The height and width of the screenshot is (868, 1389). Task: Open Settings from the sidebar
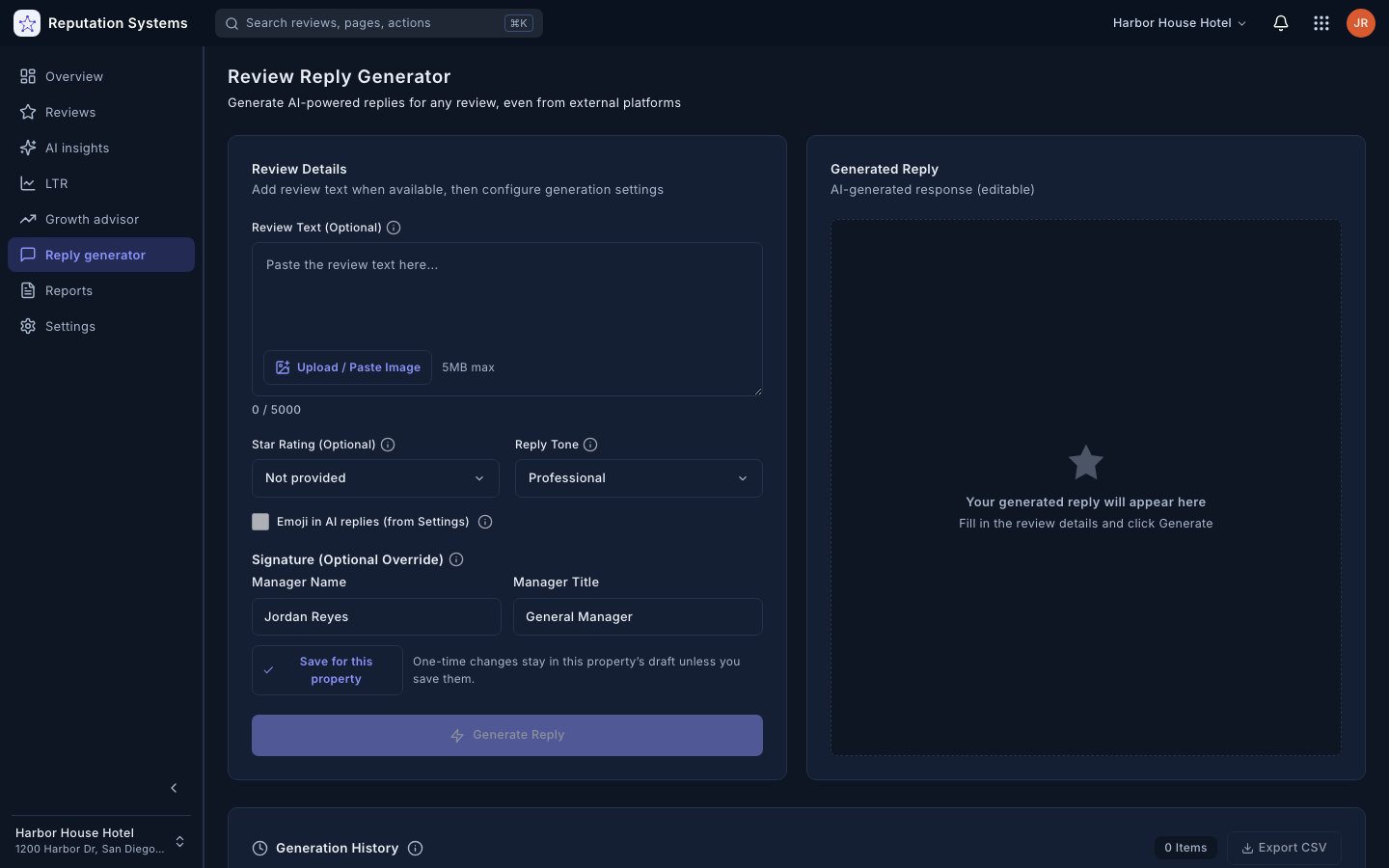pyautogui.click(x=101, y=326)
